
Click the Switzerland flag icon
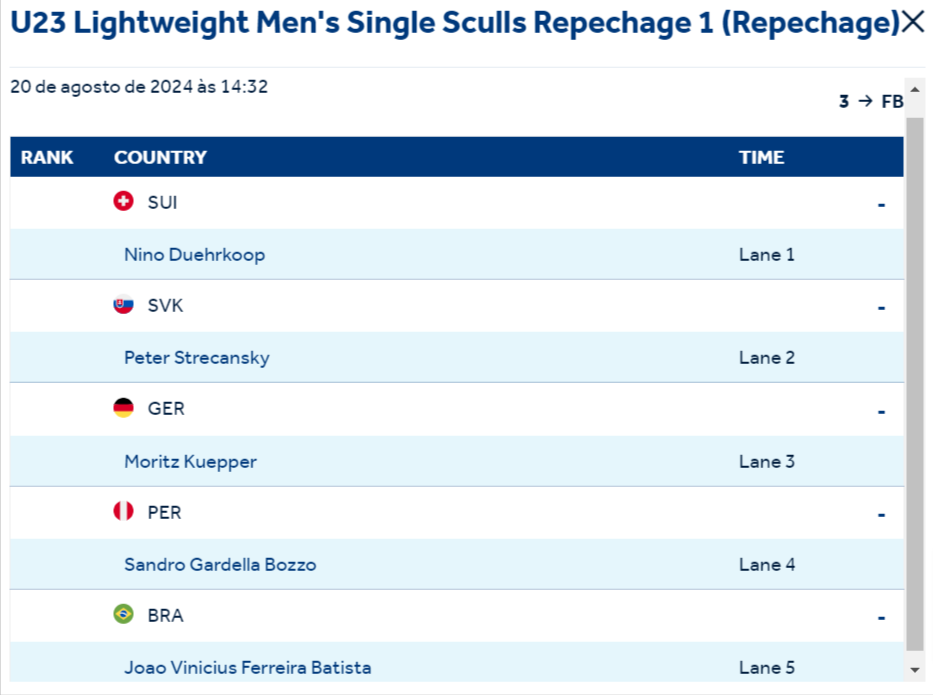(123, 202)
